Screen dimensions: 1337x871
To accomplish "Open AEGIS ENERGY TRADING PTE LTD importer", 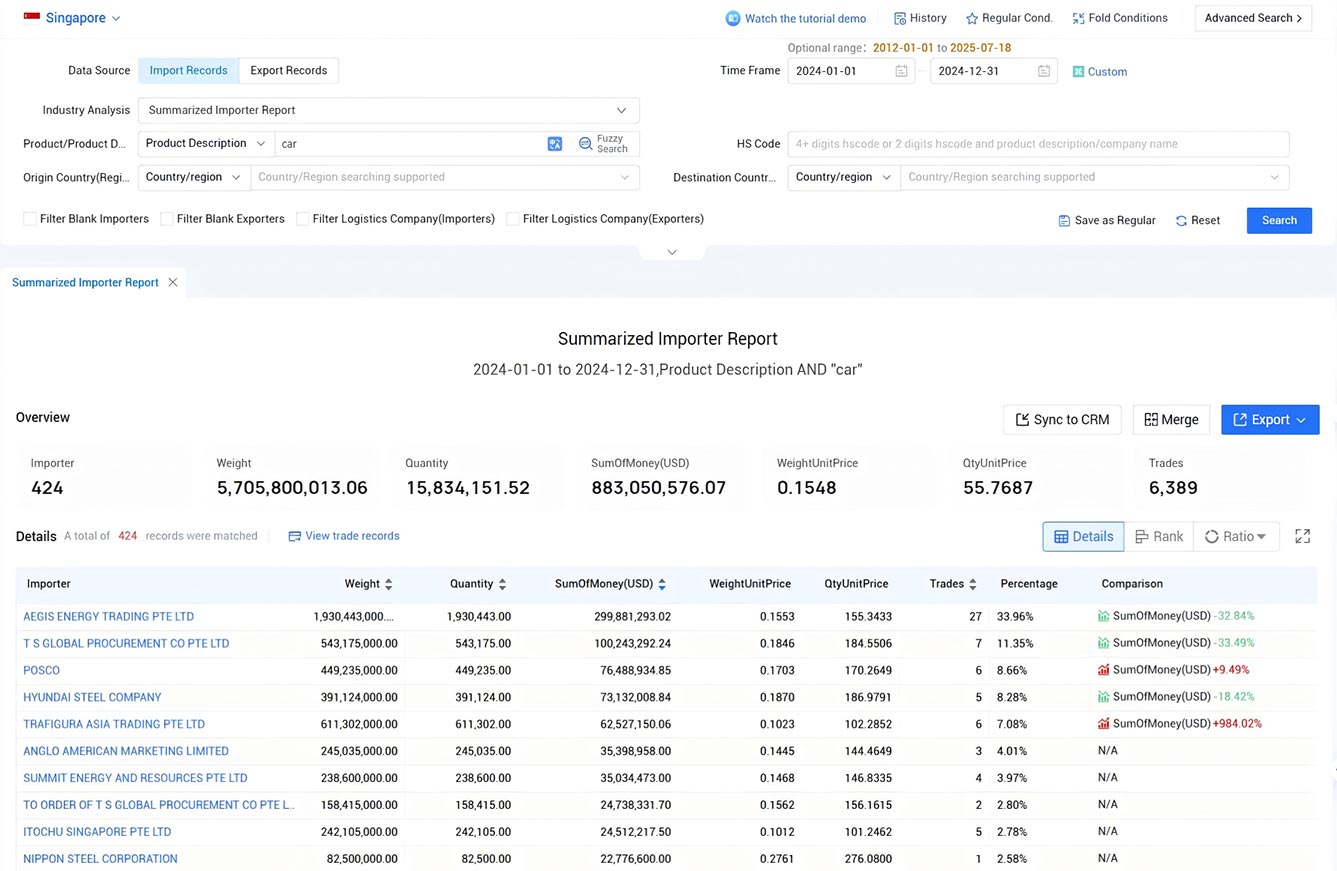I will 109,617.
